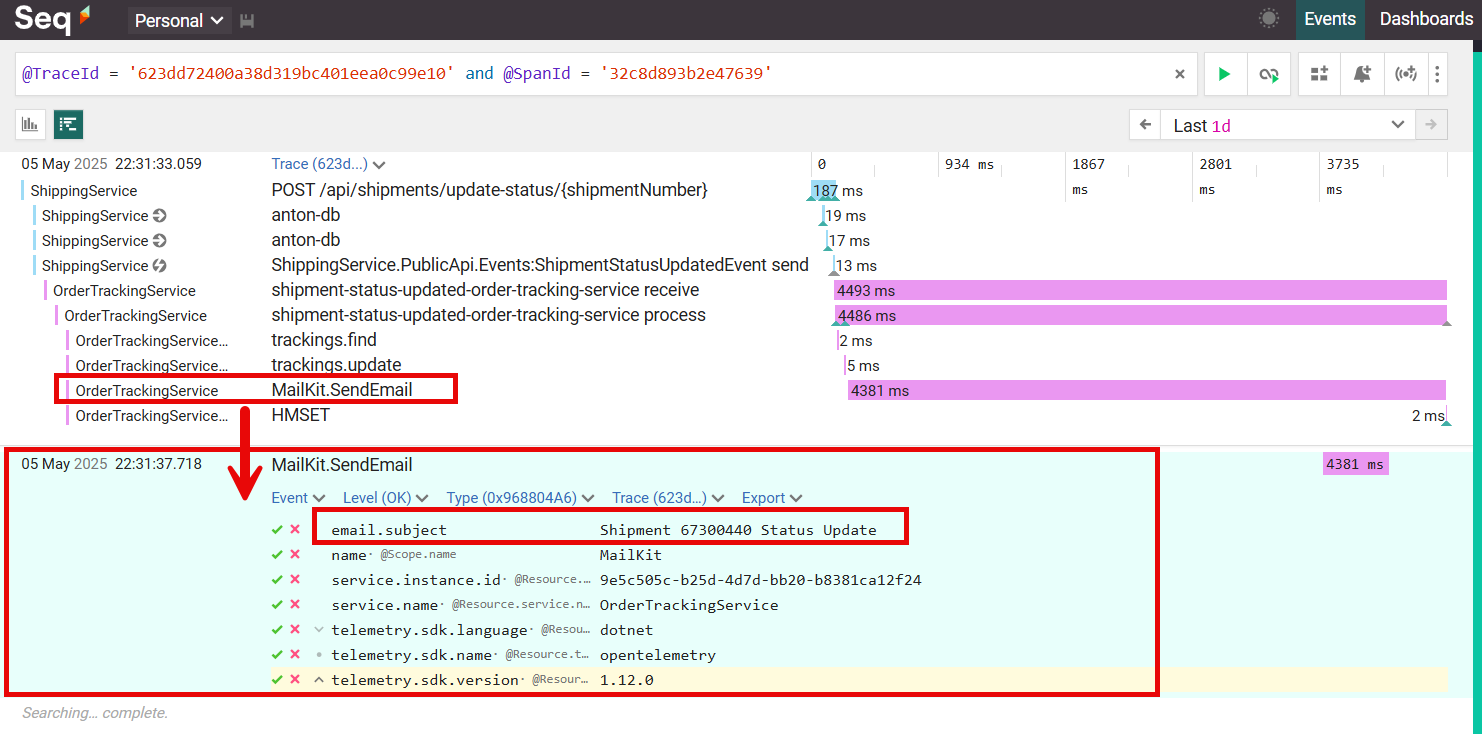Open the Export dropdown
Screen dimensions: 1482x734
click(772, 498)
